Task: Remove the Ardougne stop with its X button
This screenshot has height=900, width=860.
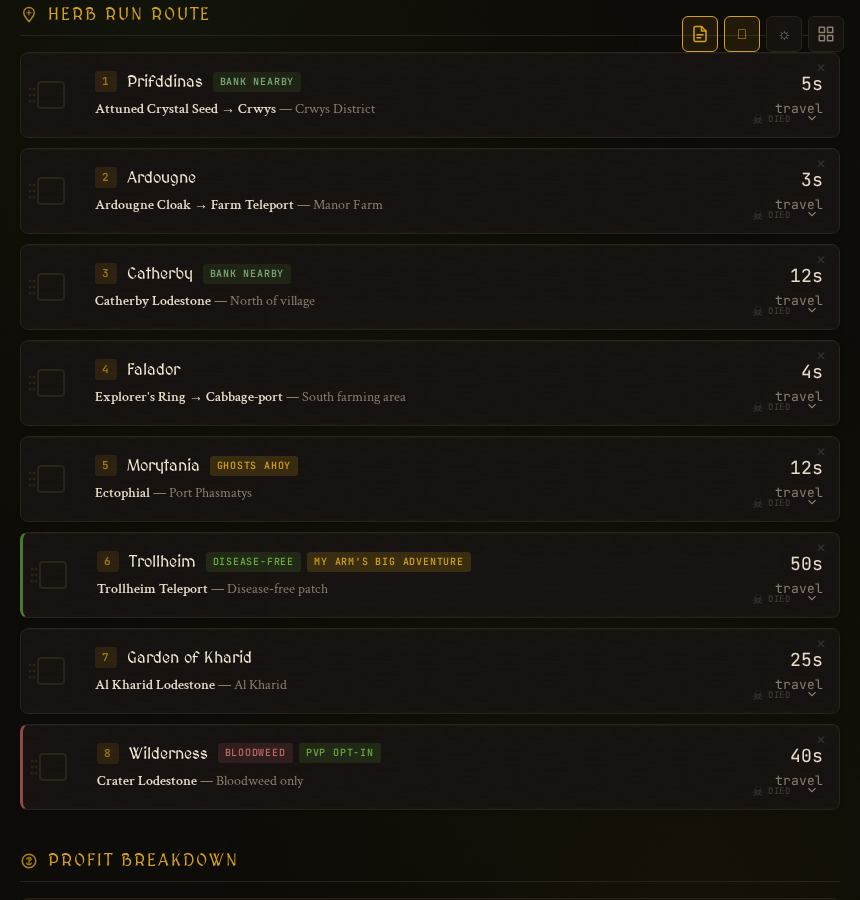Action: 820,163
